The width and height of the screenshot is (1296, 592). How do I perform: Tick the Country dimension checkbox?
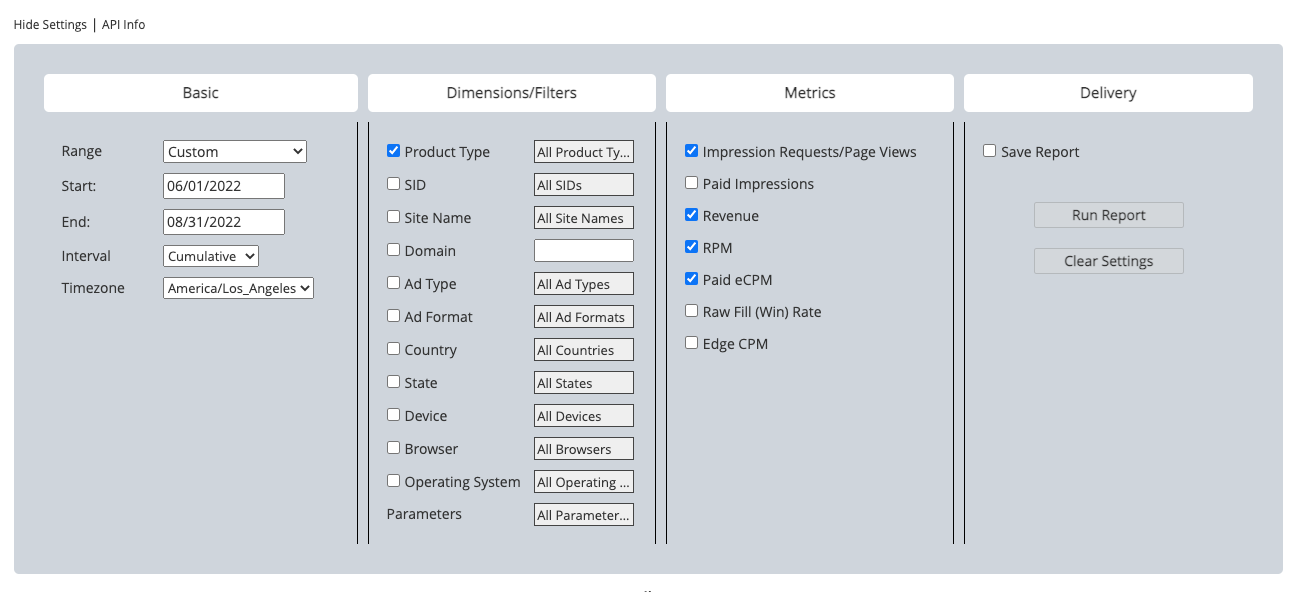tap(394, 349)
